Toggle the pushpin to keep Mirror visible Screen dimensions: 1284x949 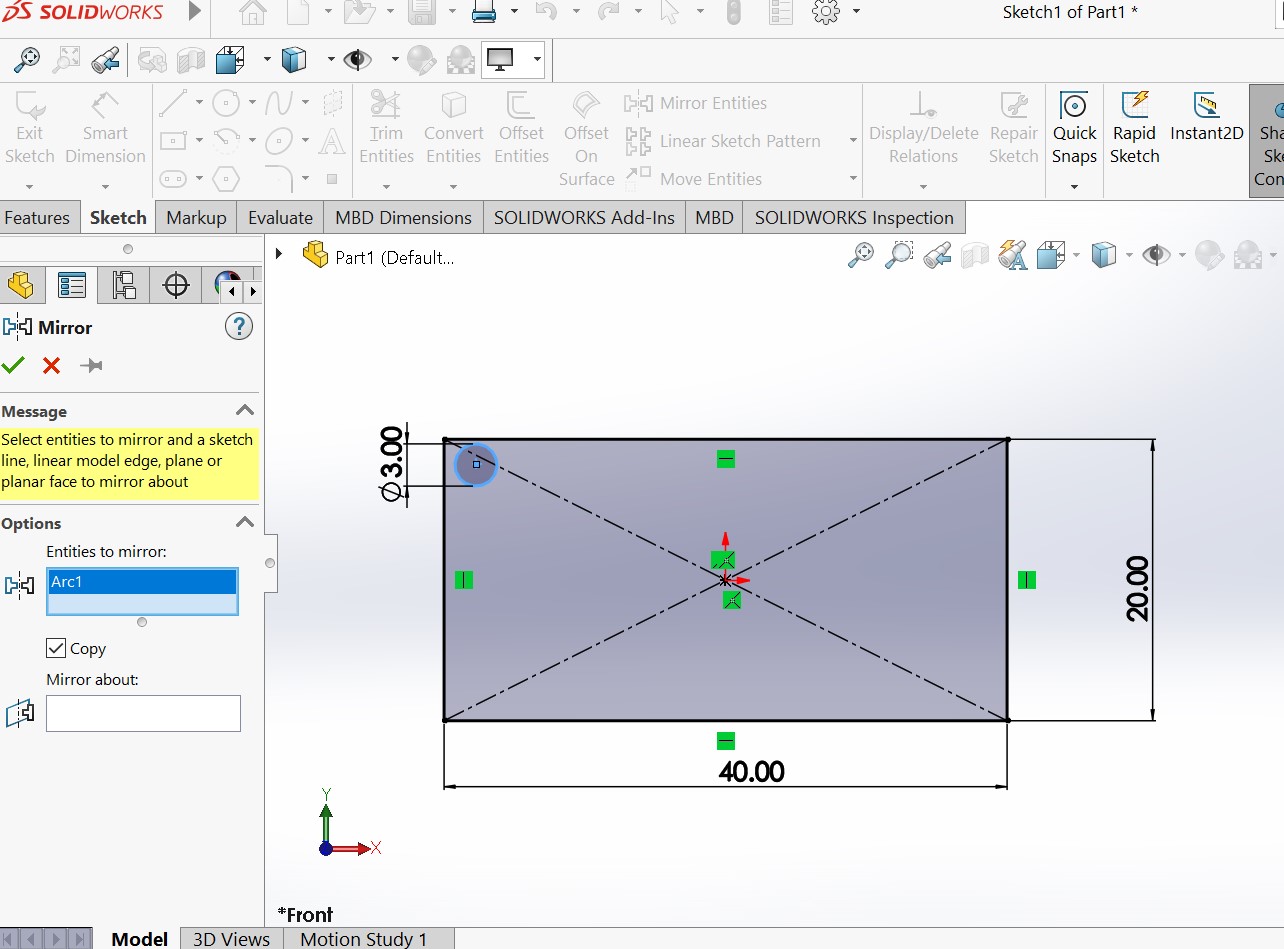(x=91, y=366)
